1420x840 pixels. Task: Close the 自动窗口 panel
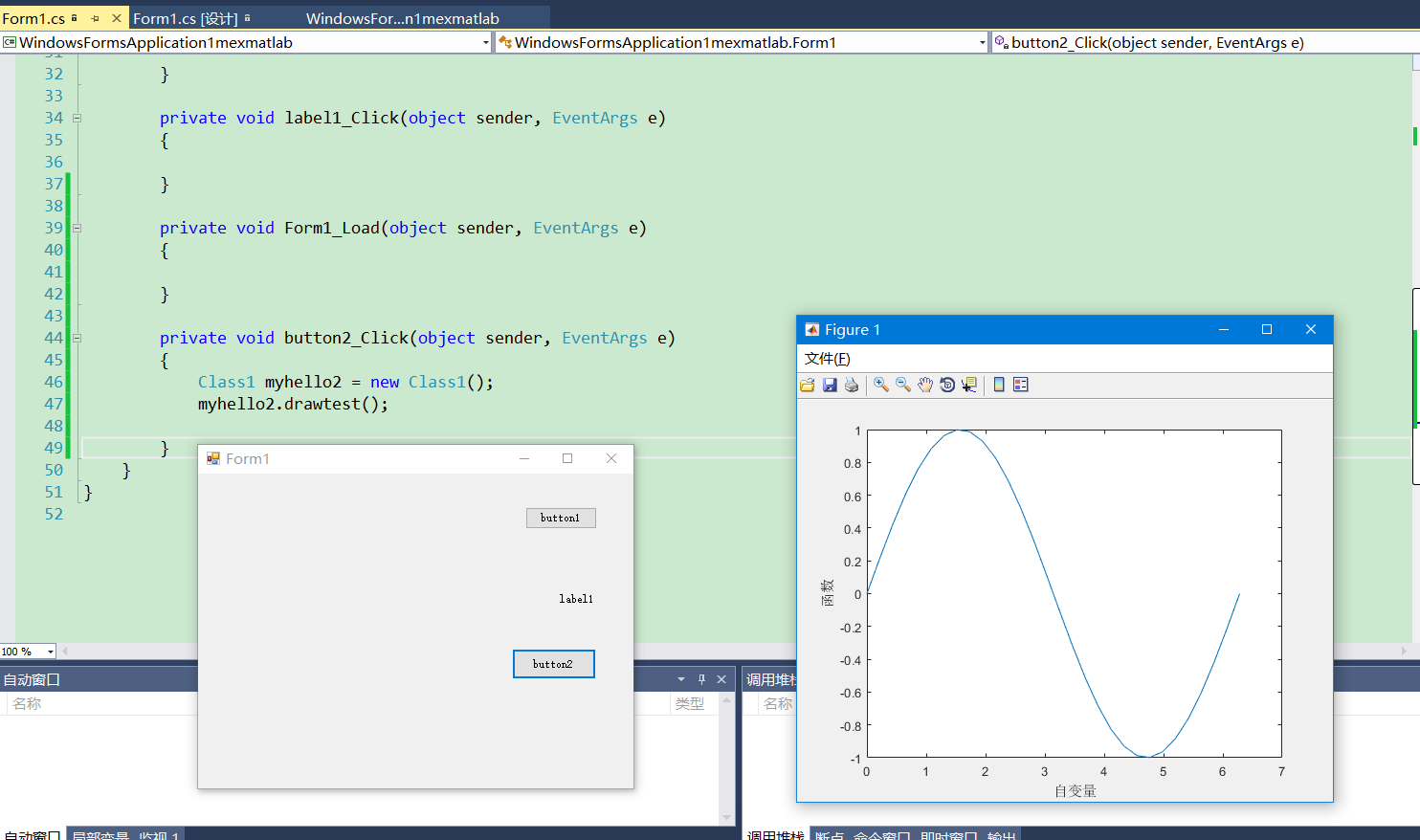721,679
